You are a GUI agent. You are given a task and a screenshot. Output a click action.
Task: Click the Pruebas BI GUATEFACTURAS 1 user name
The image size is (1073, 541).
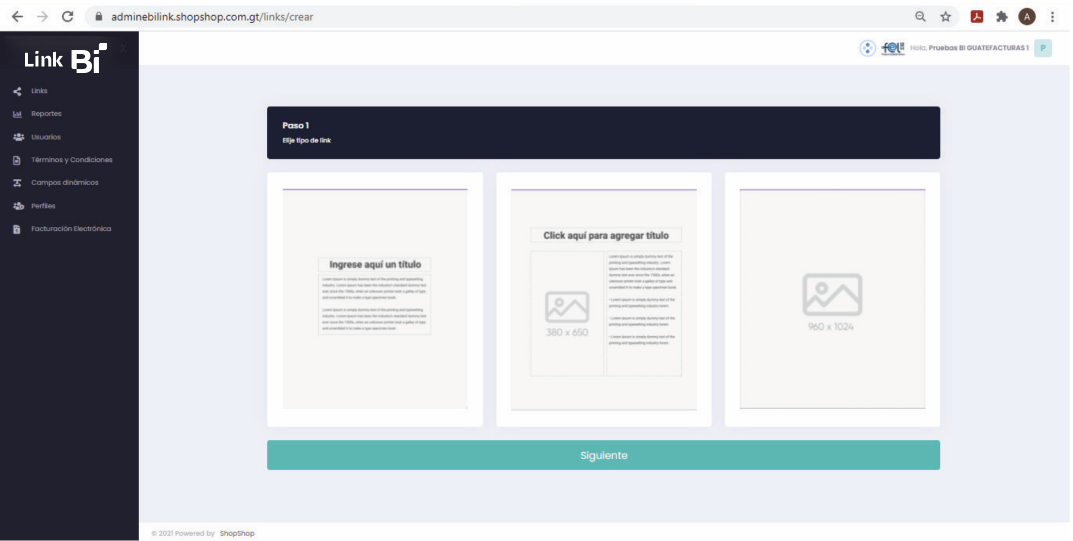tap(979, 48)
